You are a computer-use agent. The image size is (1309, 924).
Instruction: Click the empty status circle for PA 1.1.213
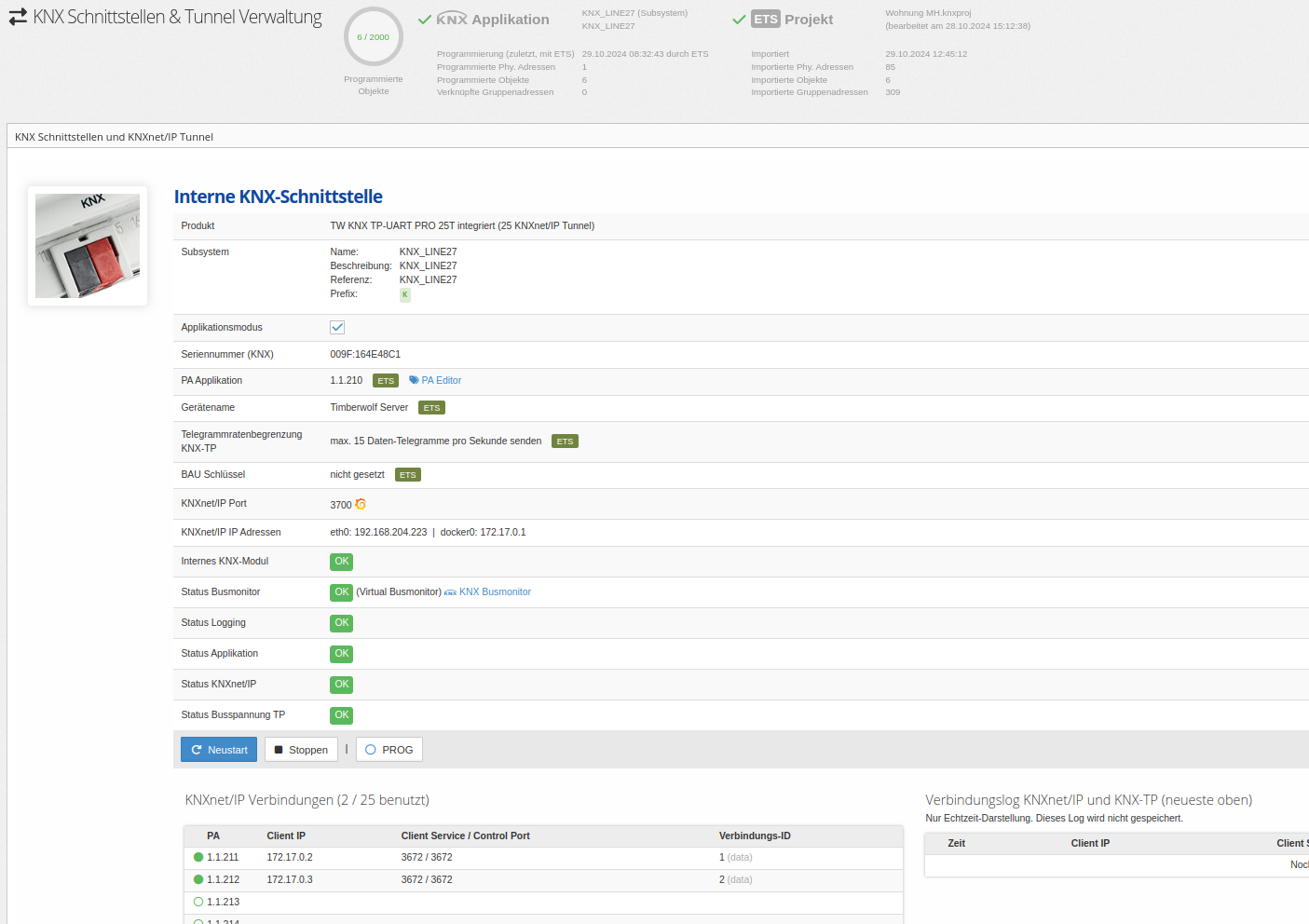click(198, 902)
